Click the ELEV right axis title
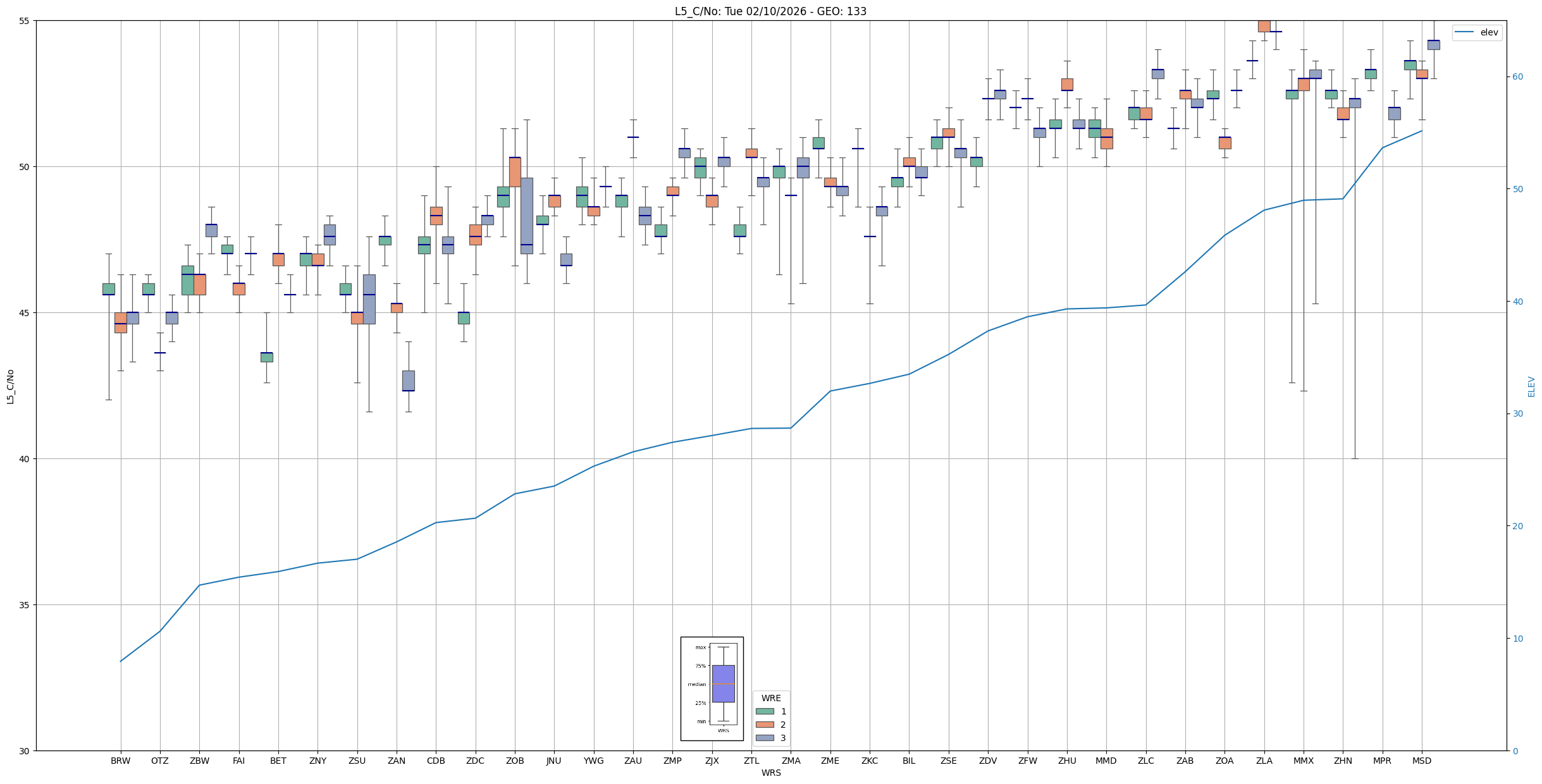The width and height of the screenshot is (1542, 784). pyautogui.click(x=1531, y=386)
